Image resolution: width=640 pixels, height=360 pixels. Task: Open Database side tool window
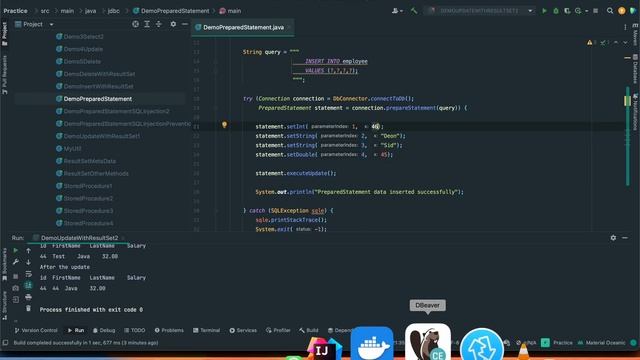pos(636,69)
